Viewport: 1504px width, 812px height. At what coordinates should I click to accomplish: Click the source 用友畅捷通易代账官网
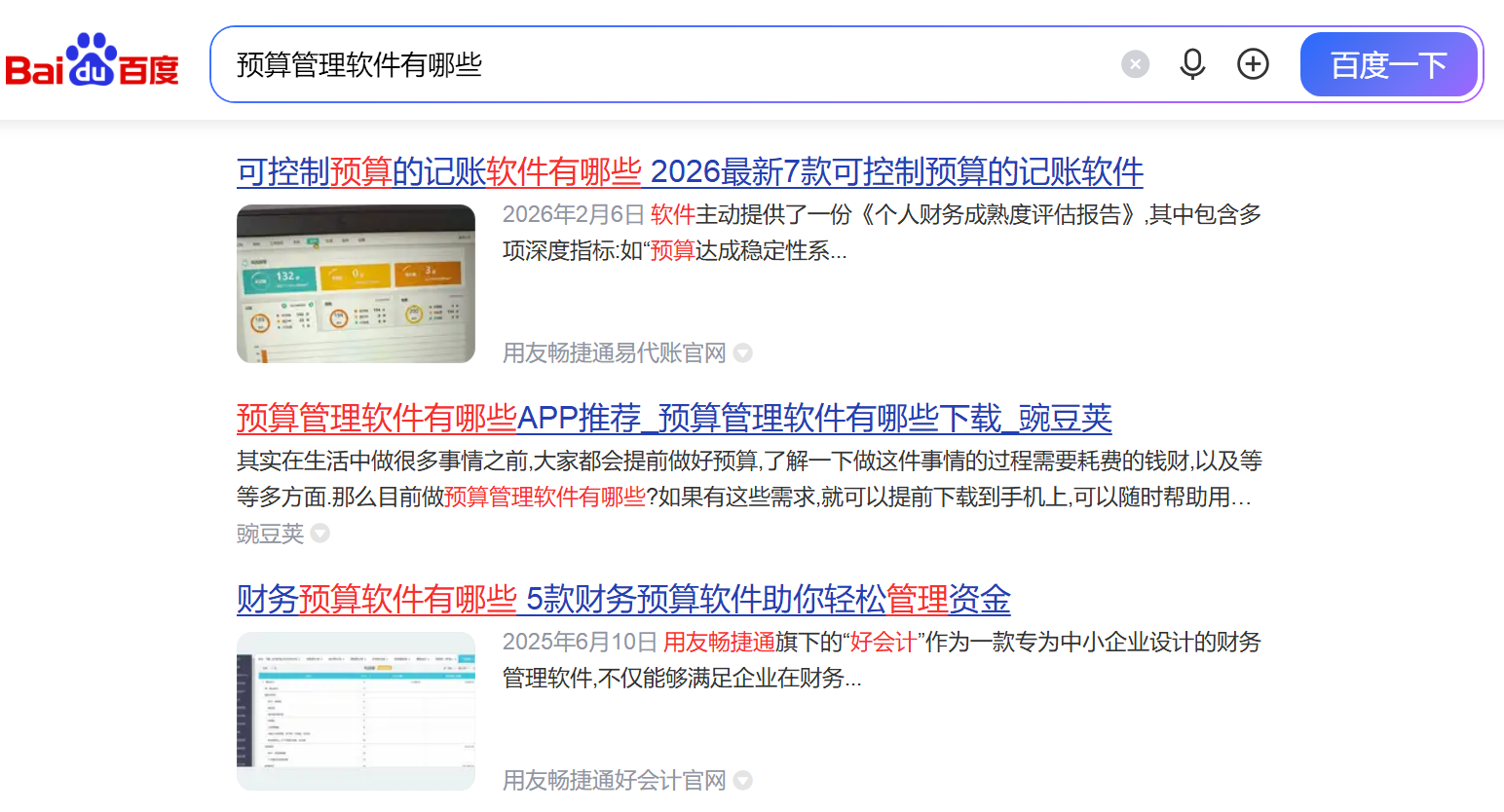[614, 352]
